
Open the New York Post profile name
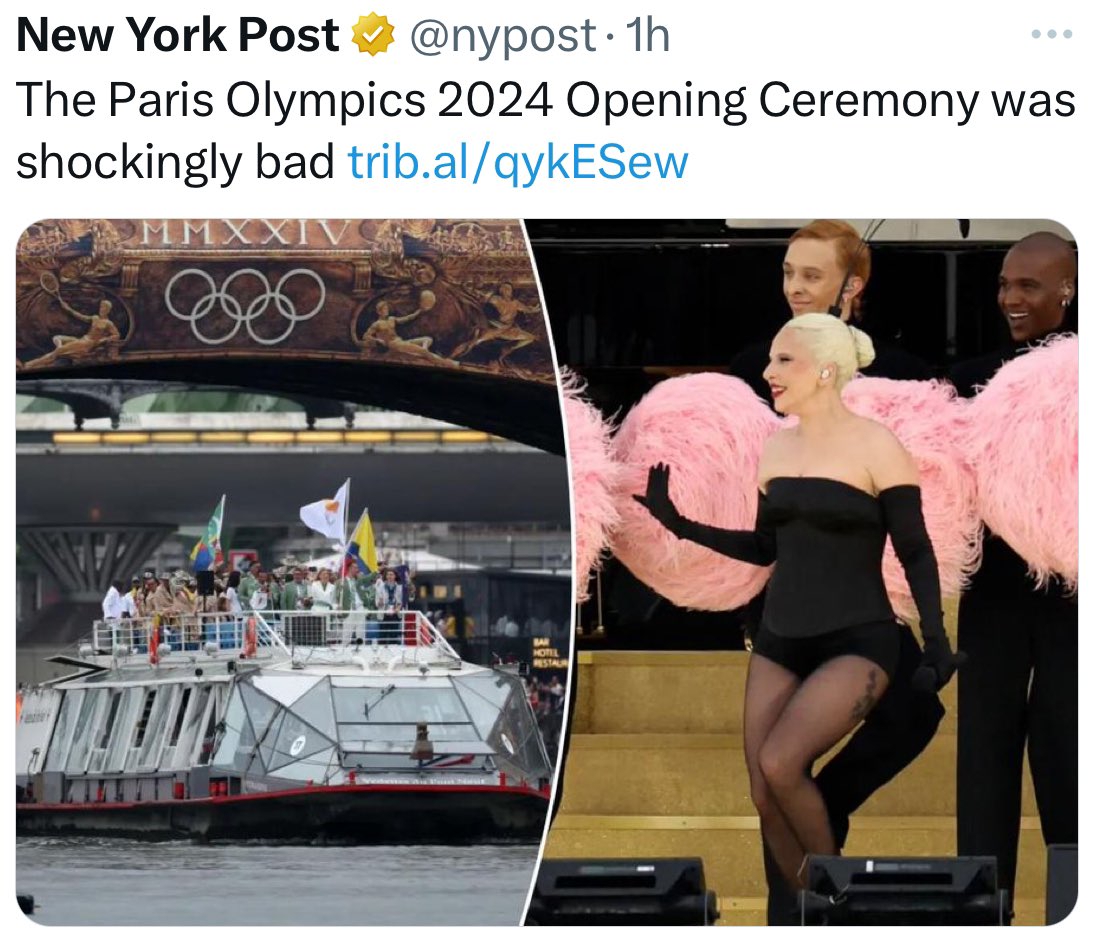177,35
